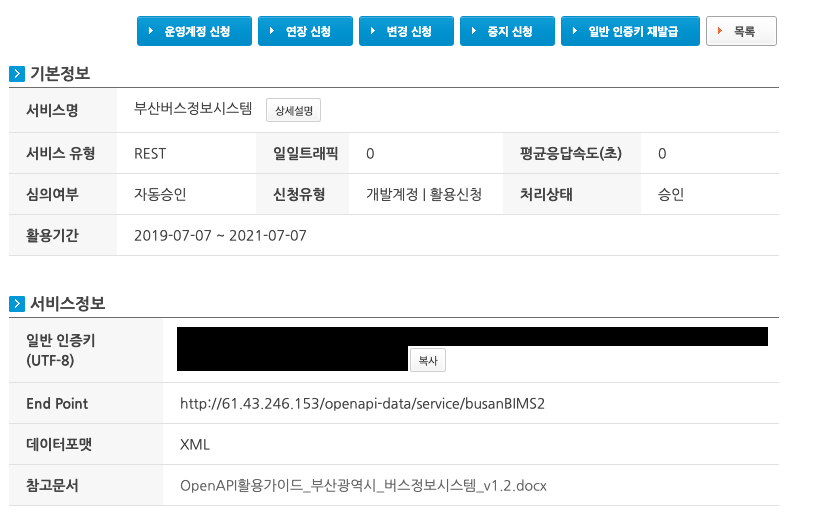Click the XML data format value

tap(195, 445)
